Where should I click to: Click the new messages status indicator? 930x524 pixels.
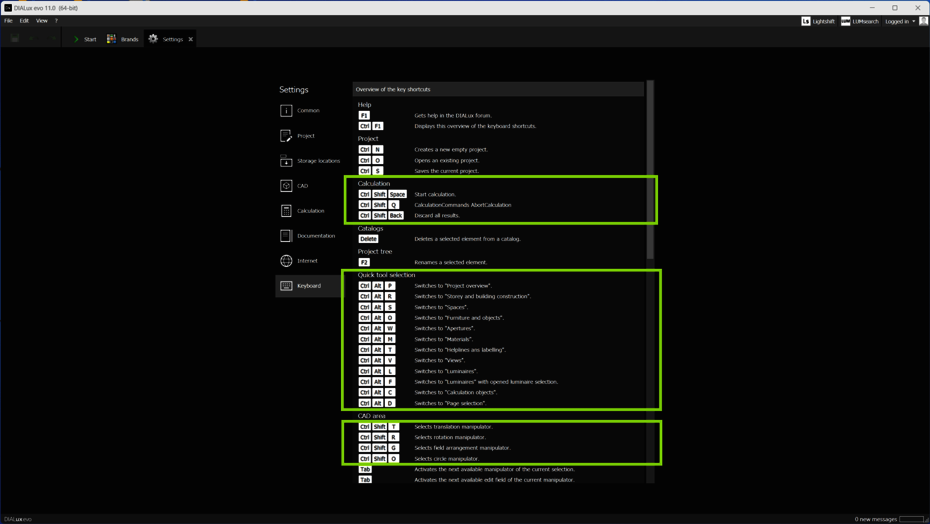pos(876,519)
